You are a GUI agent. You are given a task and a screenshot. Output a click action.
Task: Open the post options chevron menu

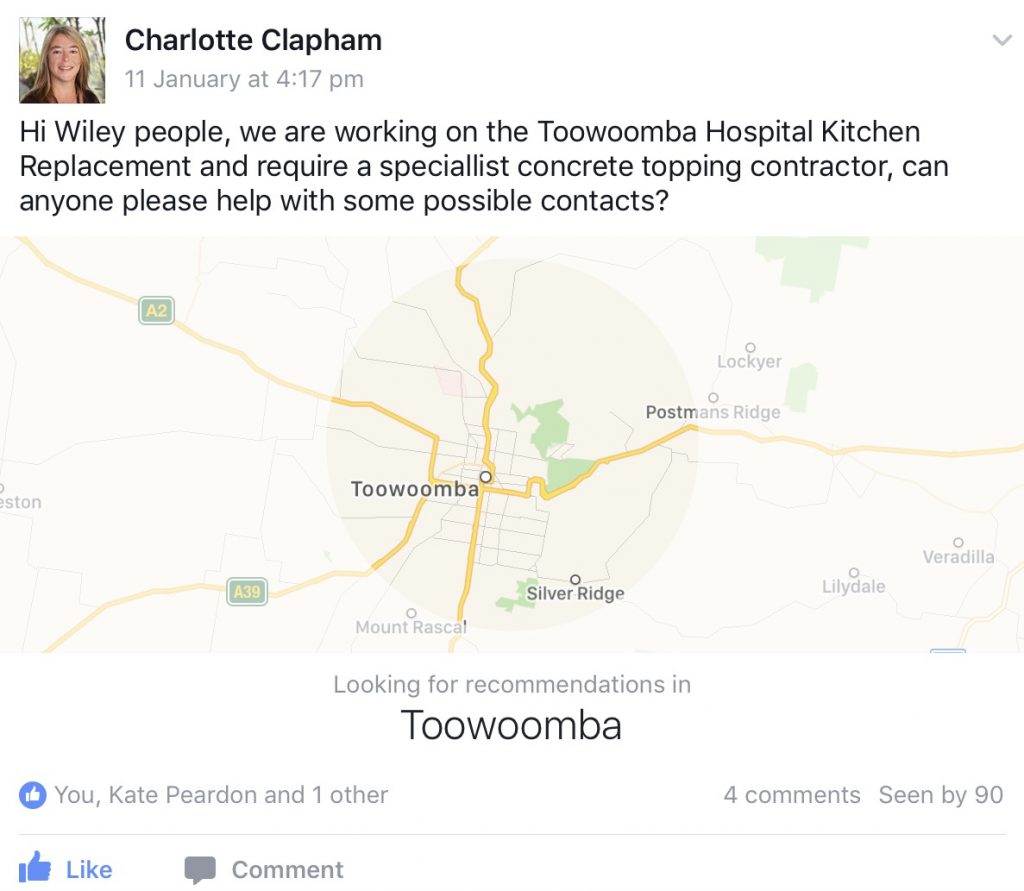[x=1001, y=40]
